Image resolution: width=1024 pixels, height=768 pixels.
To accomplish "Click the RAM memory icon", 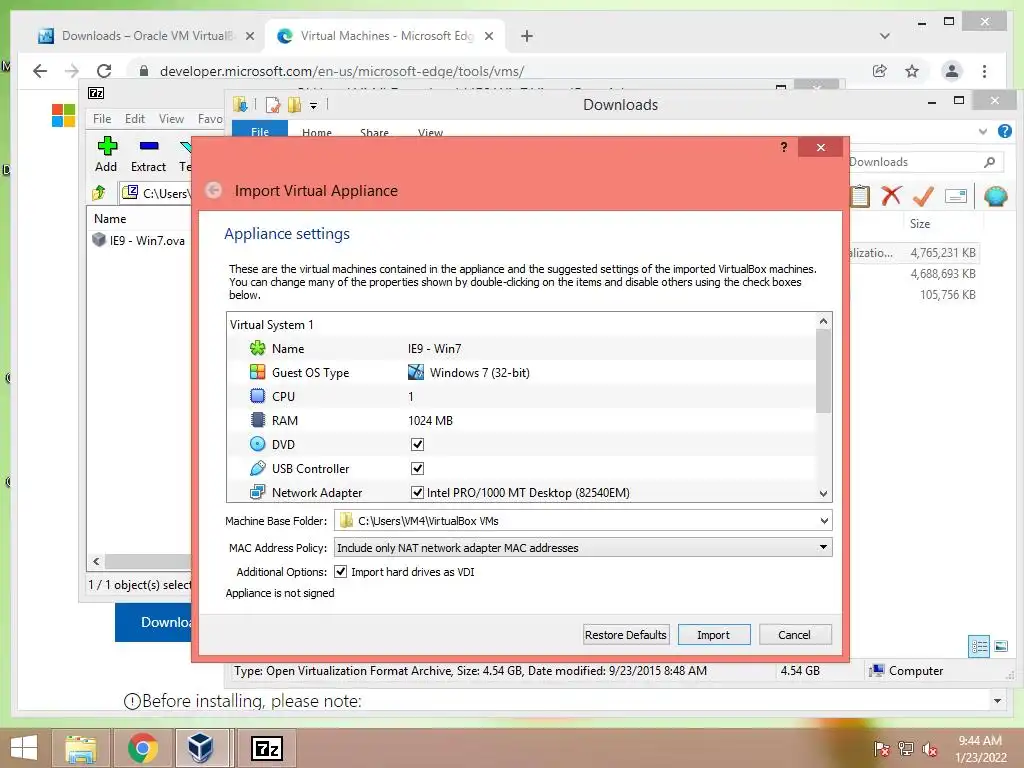I will coord(257,420).
